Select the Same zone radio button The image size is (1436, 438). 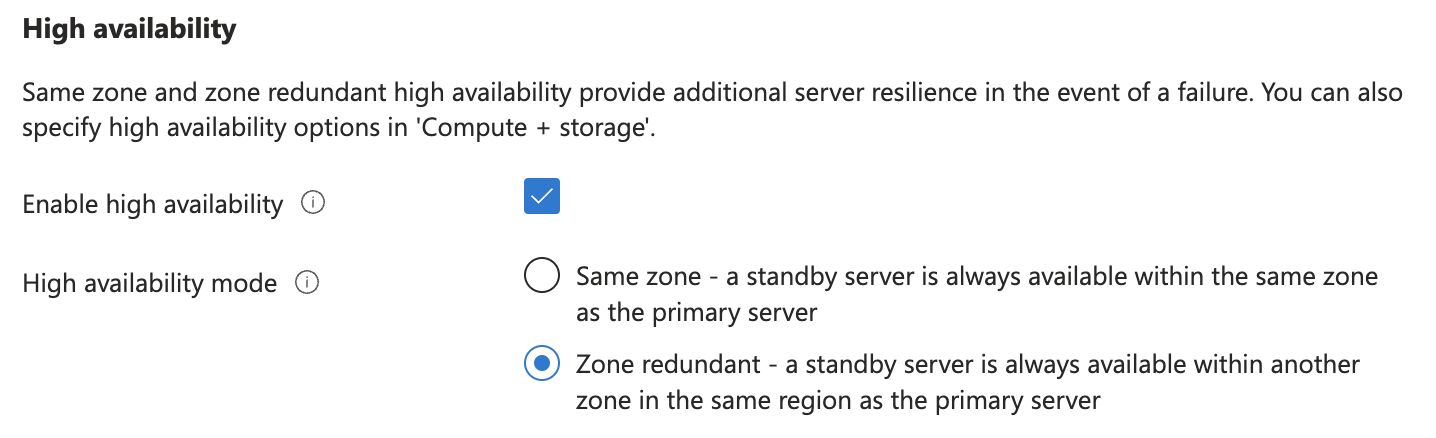click(x=542, y=276)
